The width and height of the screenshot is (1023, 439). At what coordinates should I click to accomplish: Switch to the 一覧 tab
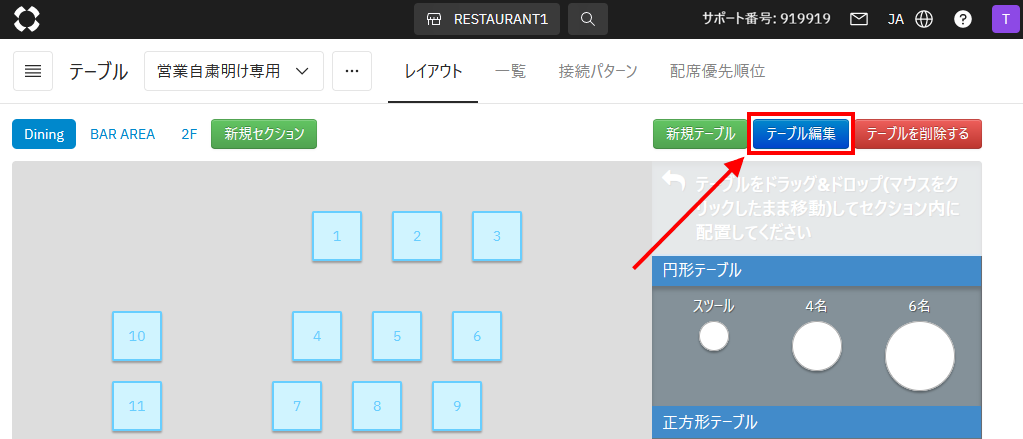(510, 72)
